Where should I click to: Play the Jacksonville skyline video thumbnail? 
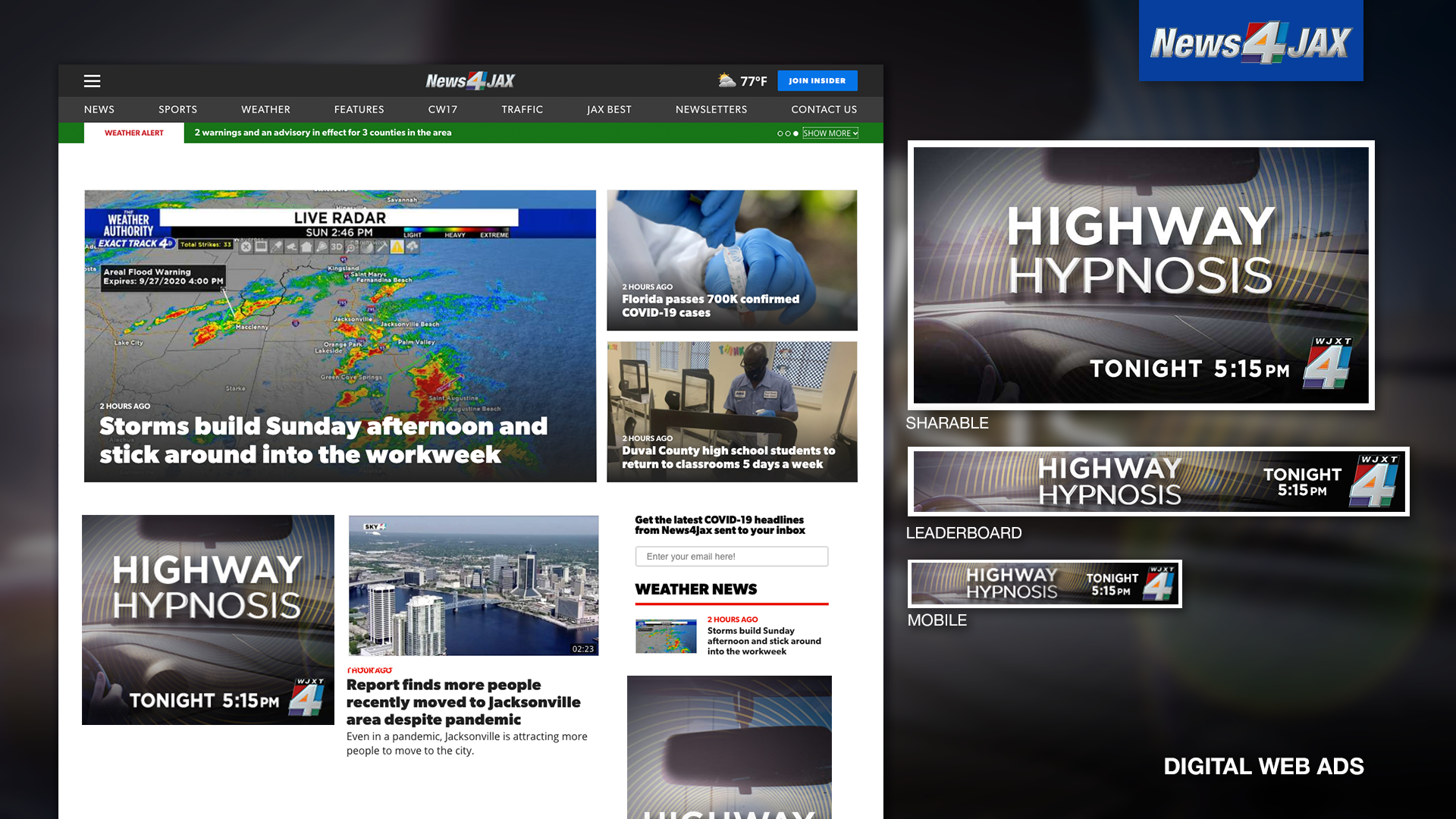click(473, 585)
